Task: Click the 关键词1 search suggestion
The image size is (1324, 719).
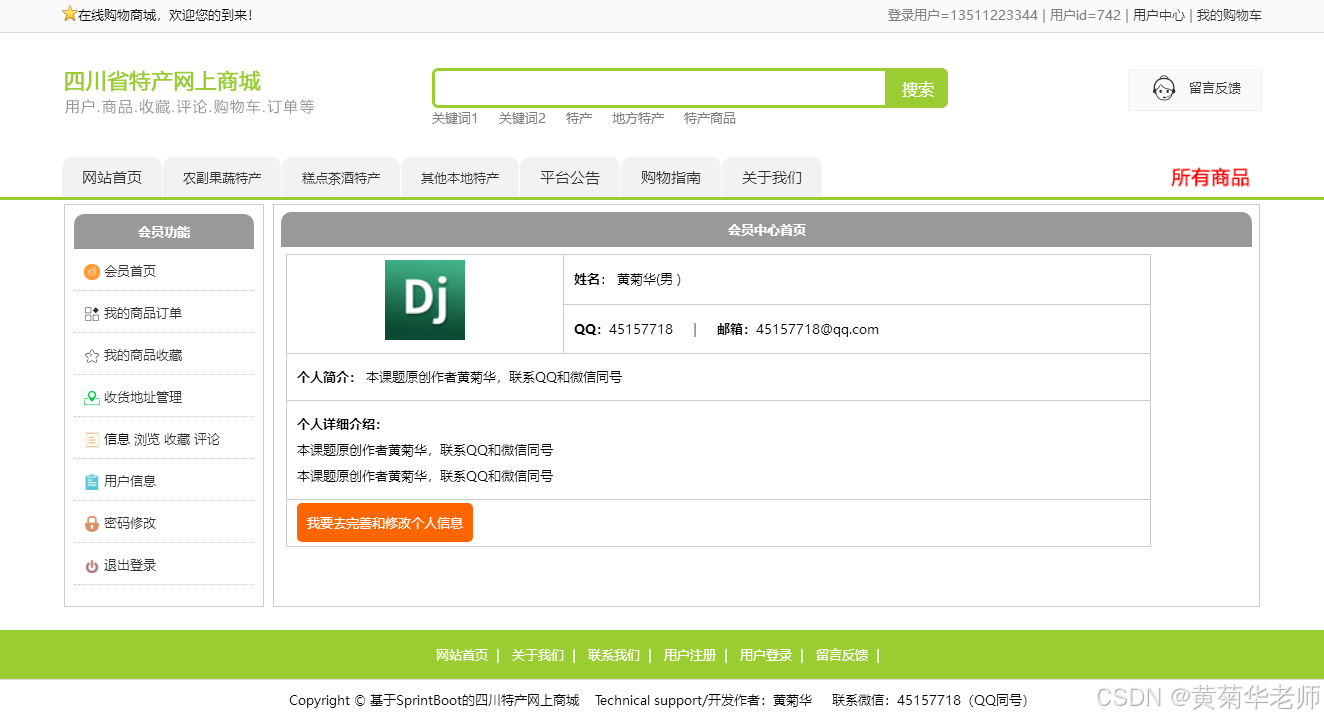Action: tap(455, 118)
